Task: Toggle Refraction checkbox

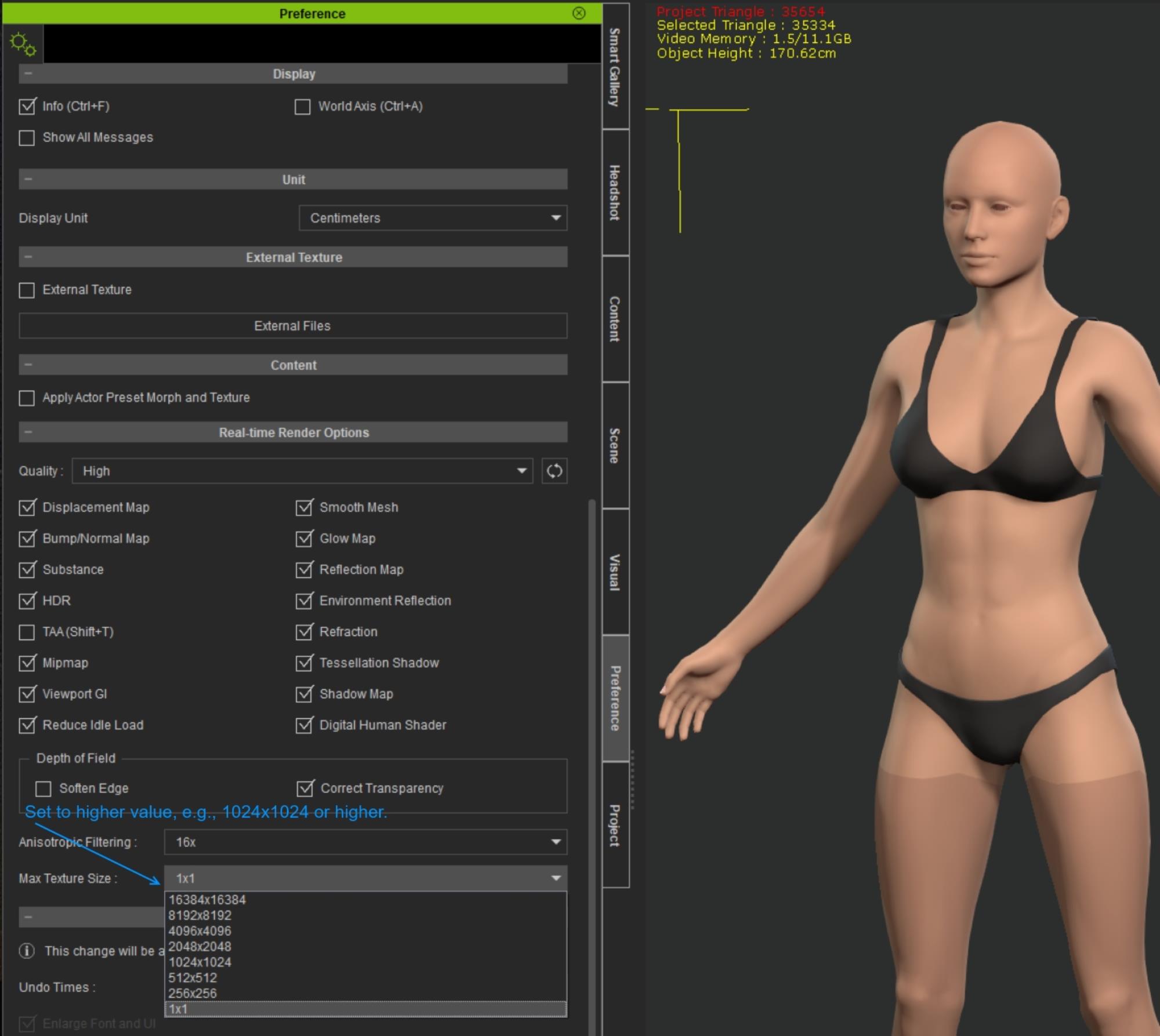Action: (x=304, y=632)
